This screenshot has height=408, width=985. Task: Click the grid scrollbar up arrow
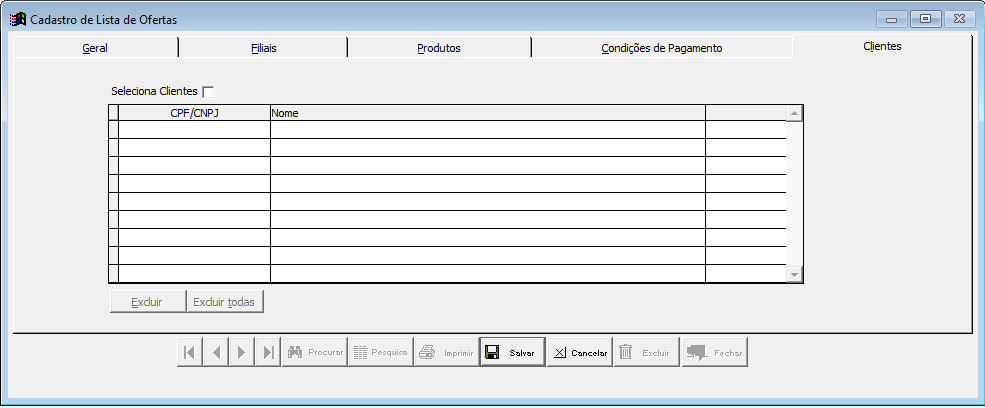coord(795,114)
